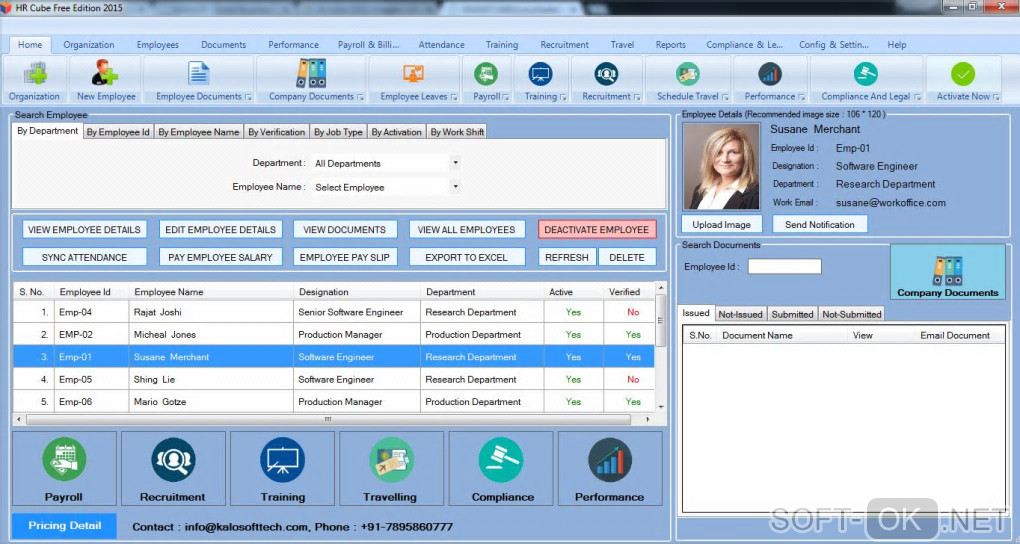1020x544 pixels.
Task: Click the DELETE button
Action: tap(627, 257)
